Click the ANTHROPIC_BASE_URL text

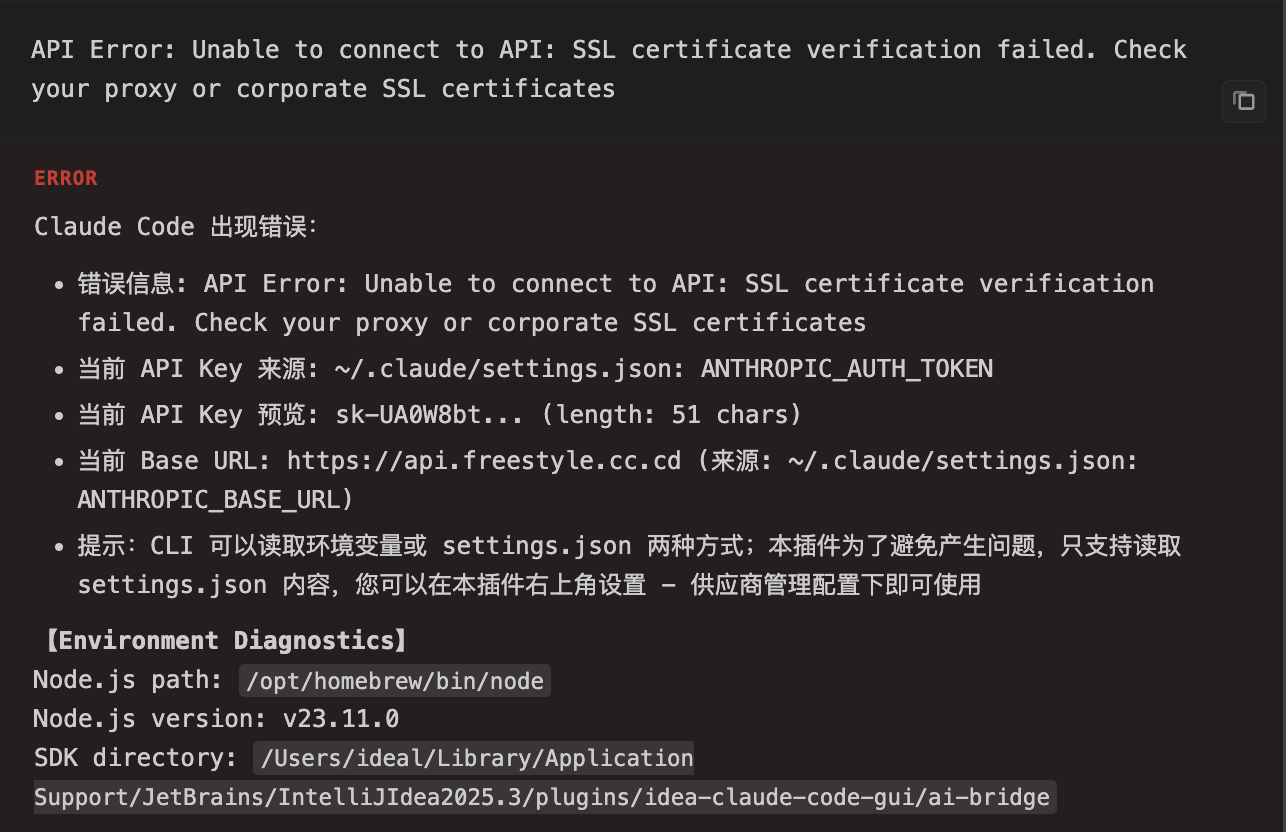[x=215, y=498]
